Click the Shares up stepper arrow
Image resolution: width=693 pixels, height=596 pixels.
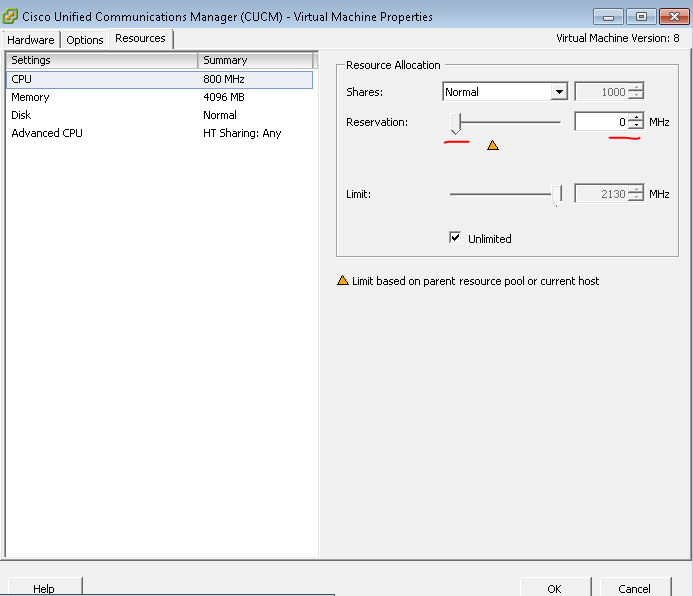pyautogui.click(x=636, y=87)
